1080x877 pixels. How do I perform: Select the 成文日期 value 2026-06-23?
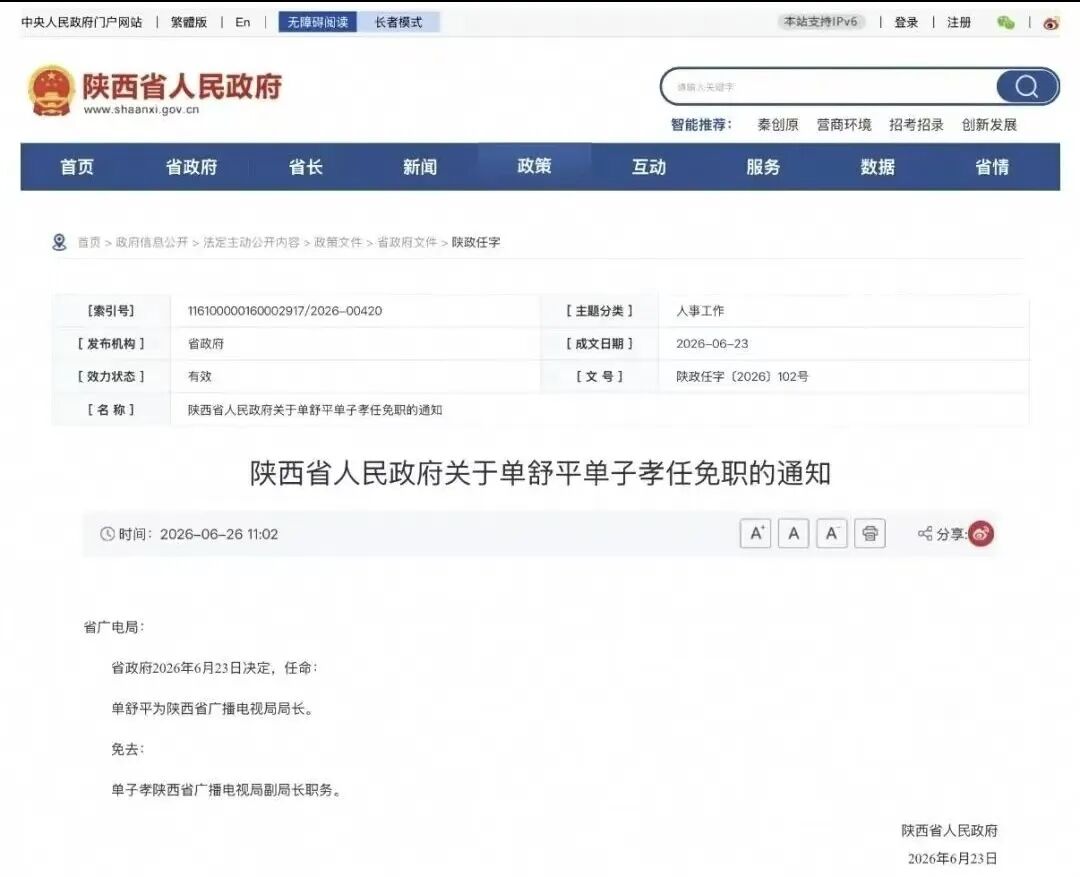point(712,344)
